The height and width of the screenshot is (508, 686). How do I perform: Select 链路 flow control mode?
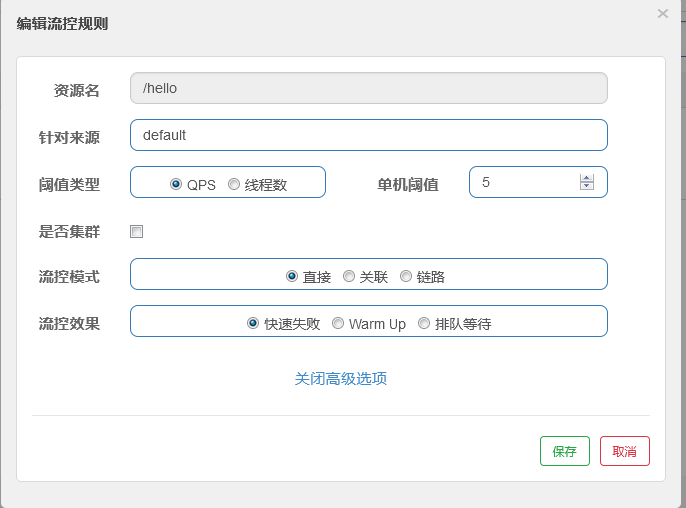pyautogui.click(x=406, y=276)
